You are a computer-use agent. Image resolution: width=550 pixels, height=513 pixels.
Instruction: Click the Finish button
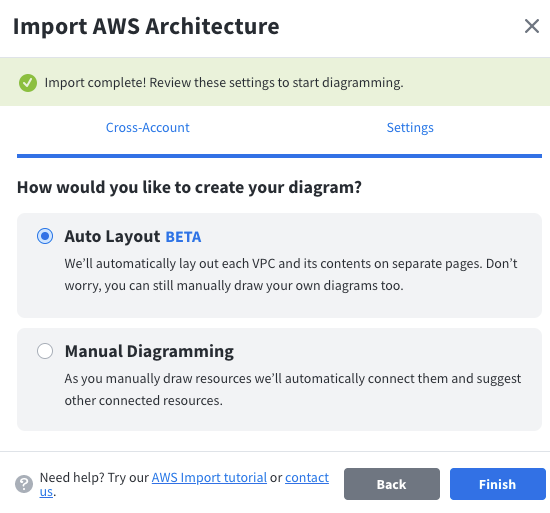click(498, 484)
